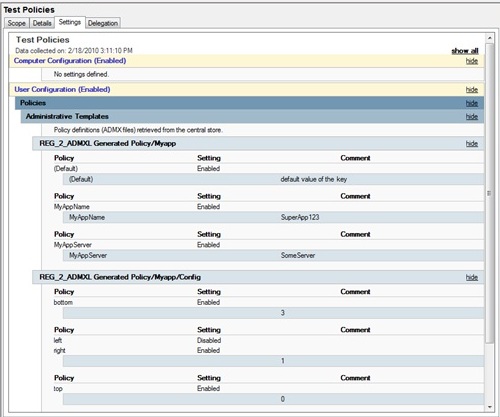Hide the User Configuration section
The width and height of the screenshot is (500, 417).
click(472, 90)
